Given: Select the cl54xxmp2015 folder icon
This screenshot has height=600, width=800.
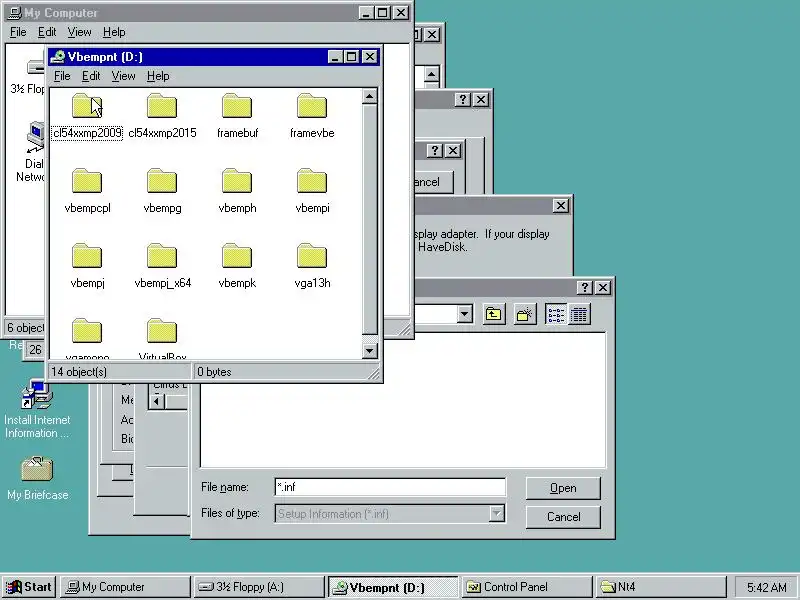Looking at the screenshot, I should click(162, 106).
